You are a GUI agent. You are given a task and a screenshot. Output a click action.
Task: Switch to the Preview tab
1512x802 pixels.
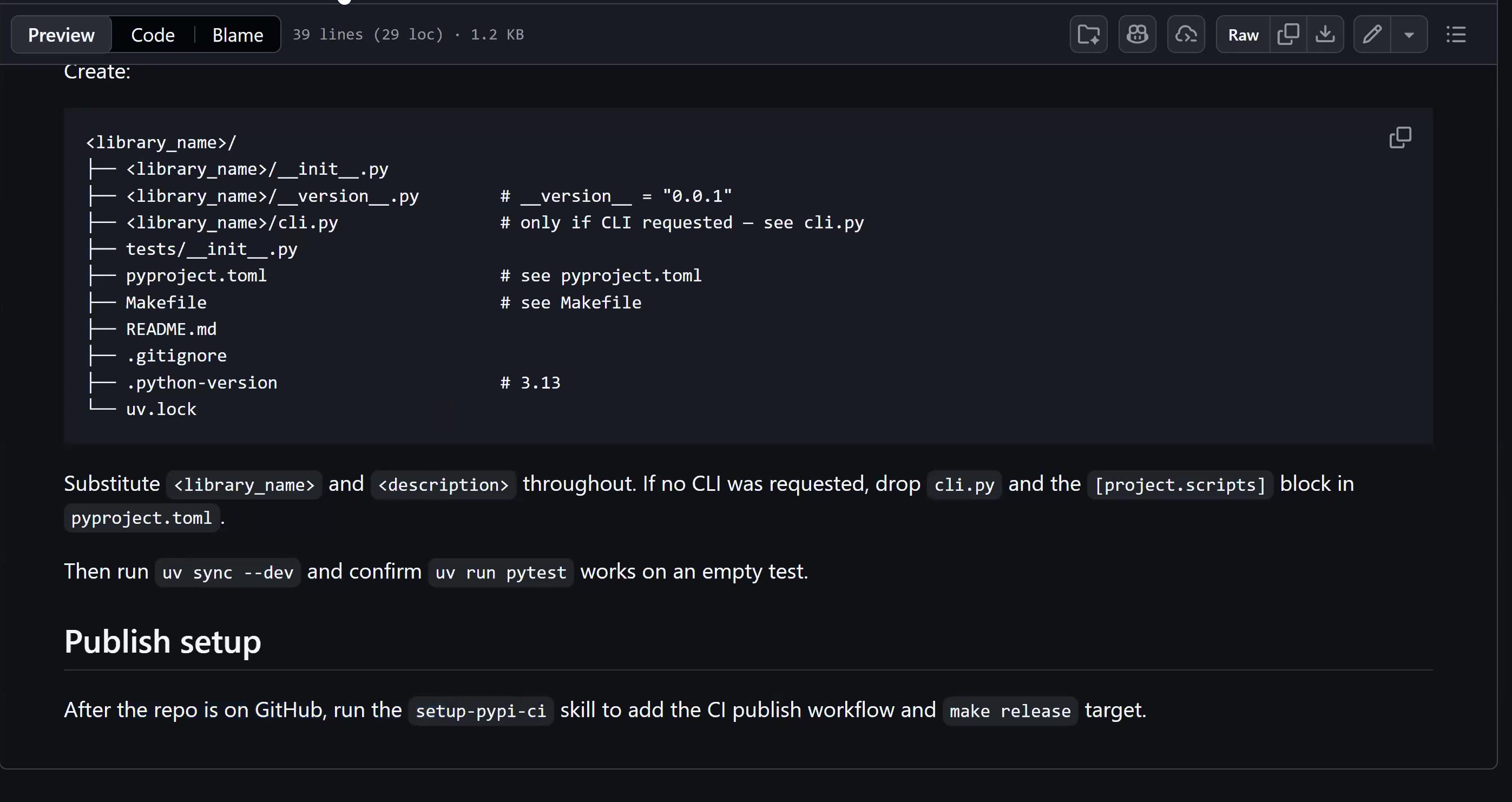[x=61, y=35]
